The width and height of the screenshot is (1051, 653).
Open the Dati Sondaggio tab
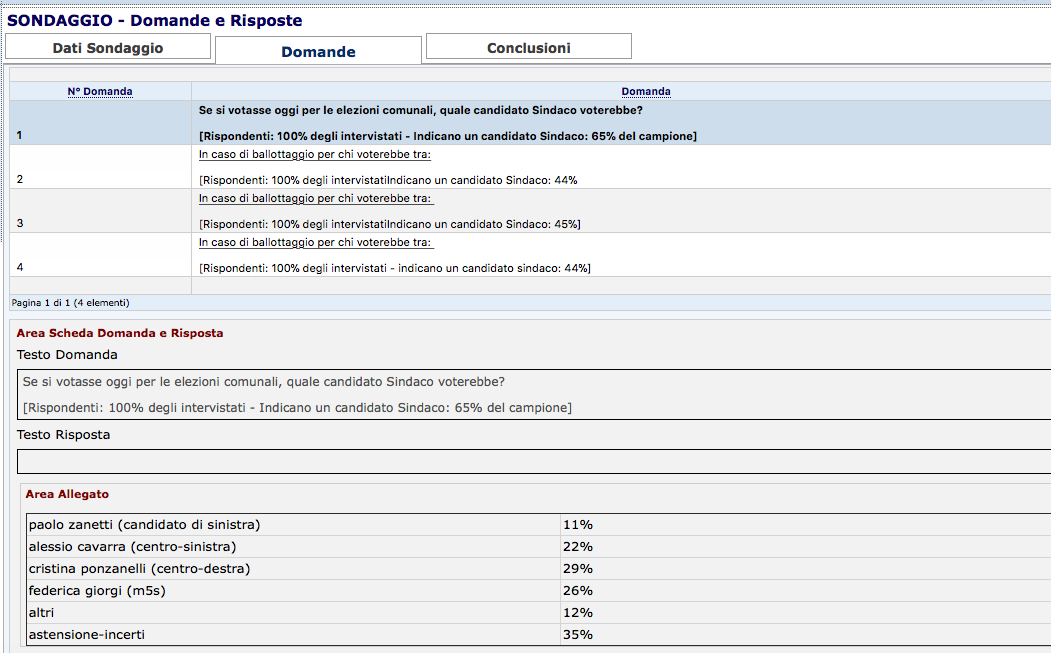tap(108, 48)
